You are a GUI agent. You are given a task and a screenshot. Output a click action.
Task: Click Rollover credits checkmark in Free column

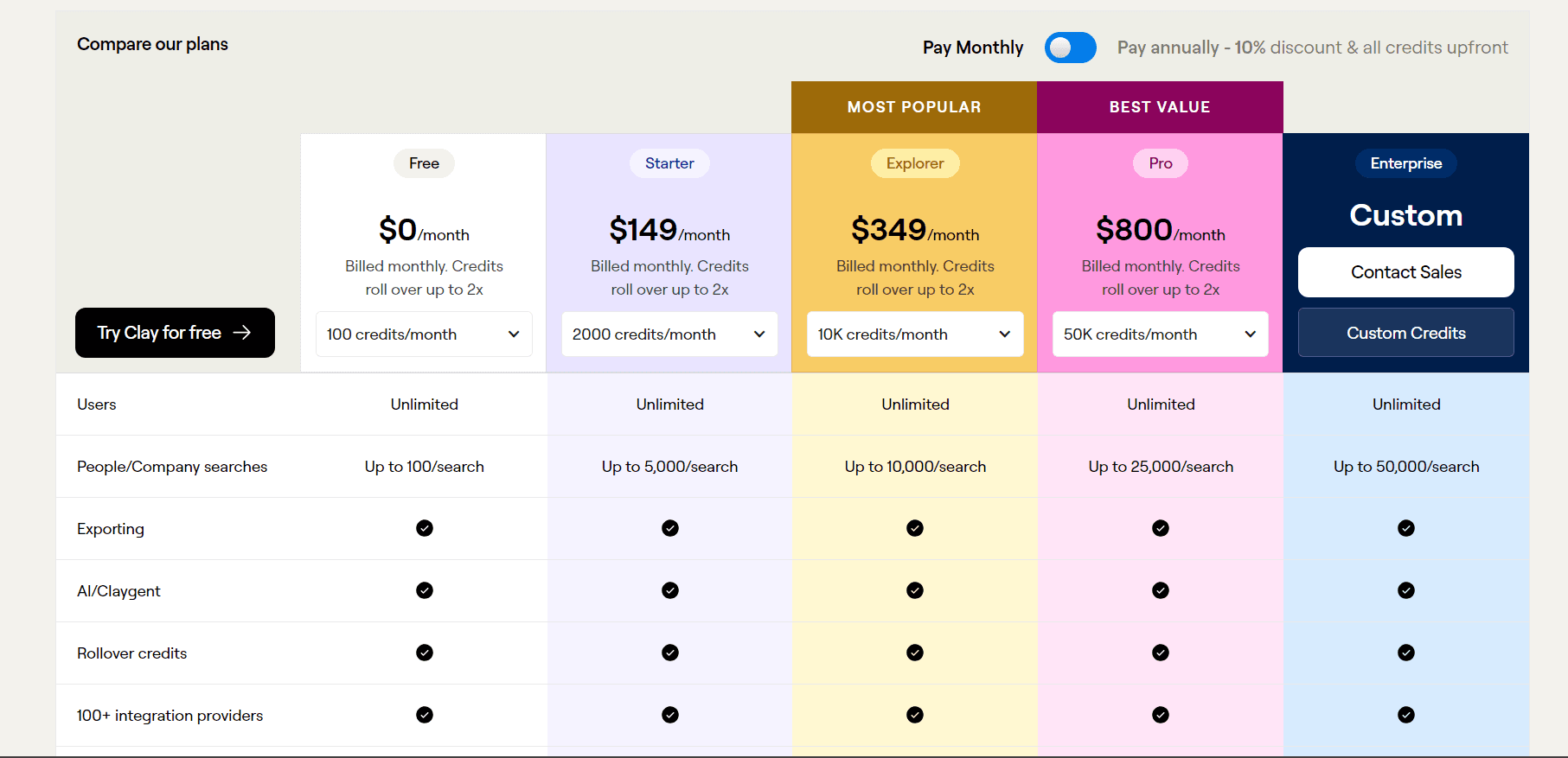[x=425, y=653]
